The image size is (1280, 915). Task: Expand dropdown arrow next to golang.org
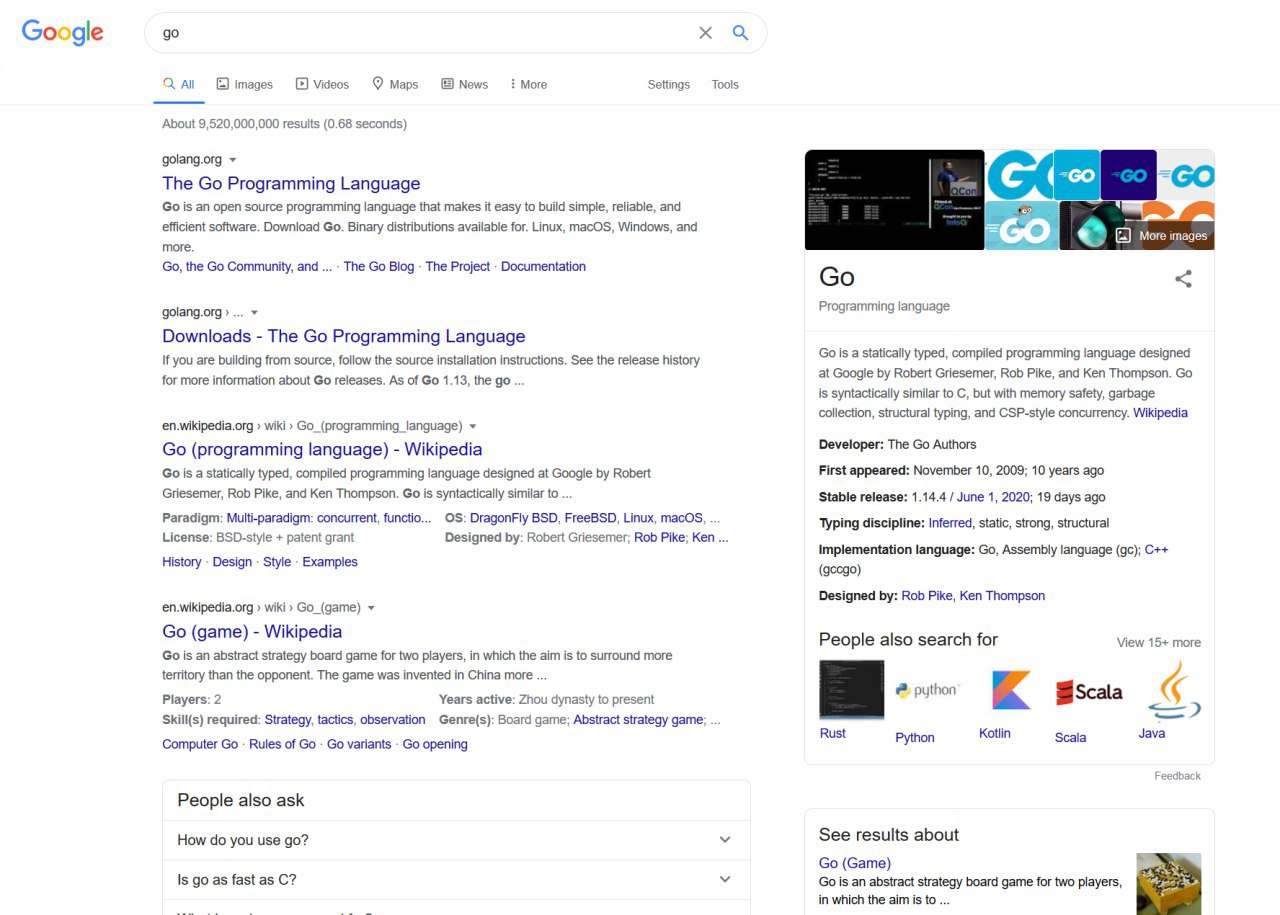pyautogui.click(x=233, y=160)
